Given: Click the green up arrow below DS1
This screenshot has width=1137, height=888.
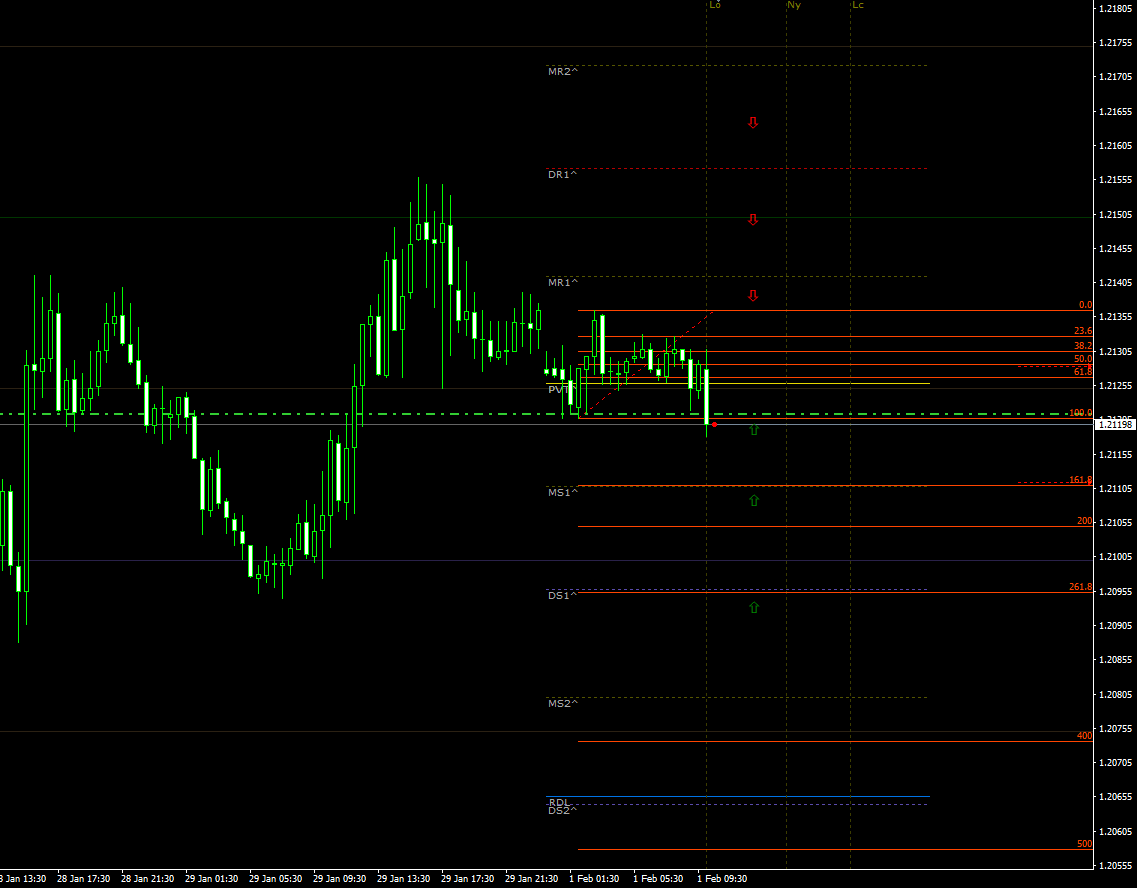Looking at the screenshot, I should (x=753, y=607).
